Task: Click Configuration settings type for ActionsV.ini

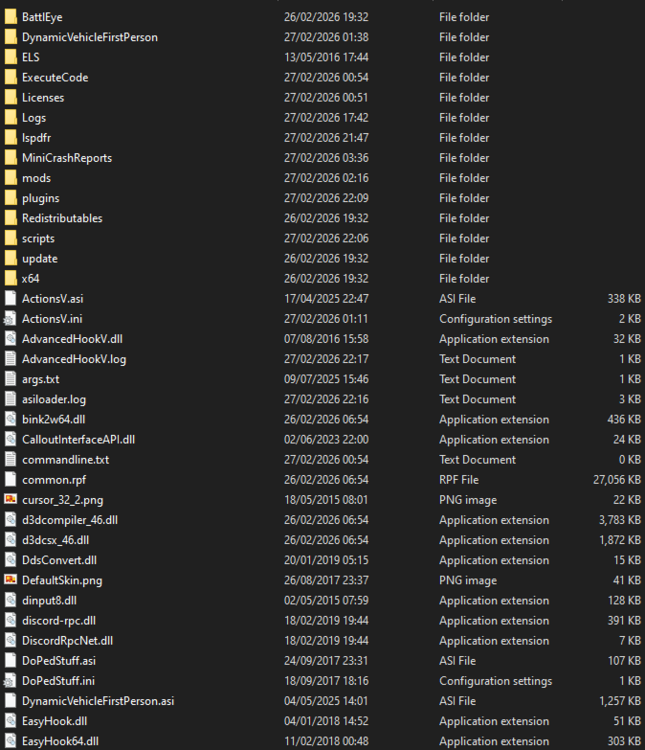Action: pos(496,319)
